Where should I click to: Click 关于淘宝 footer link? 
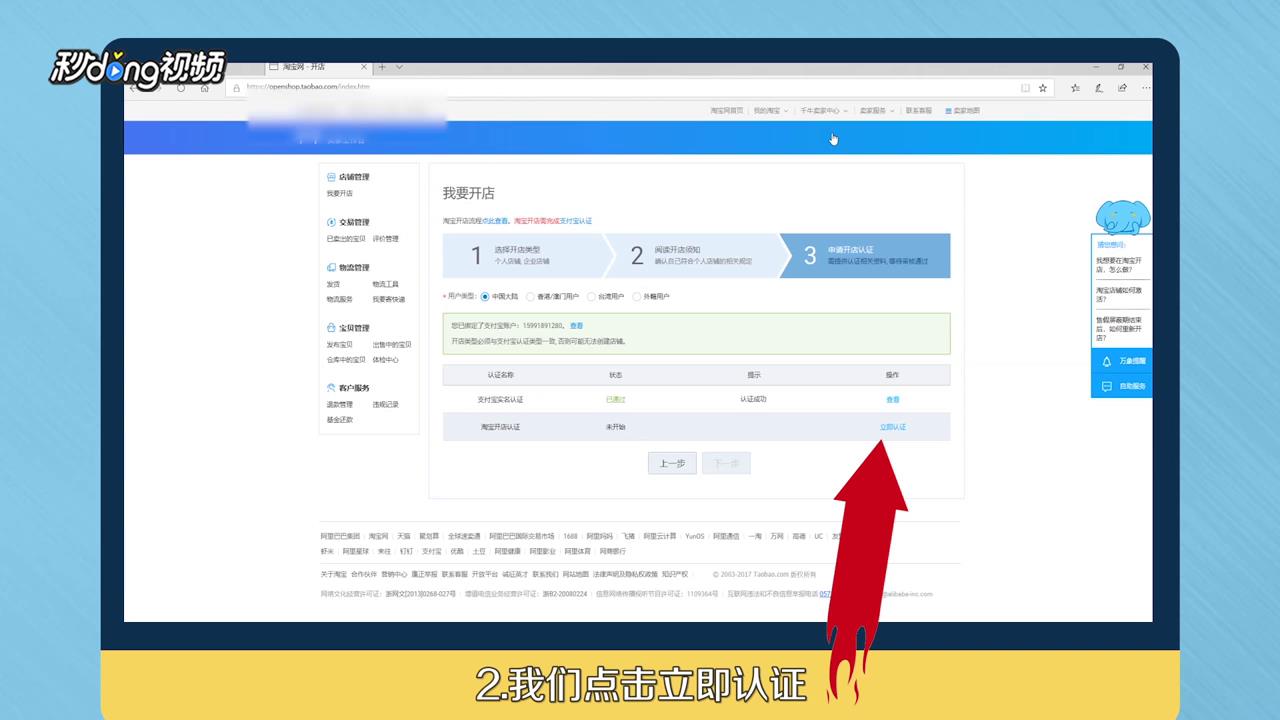click(x=334, y=574)
